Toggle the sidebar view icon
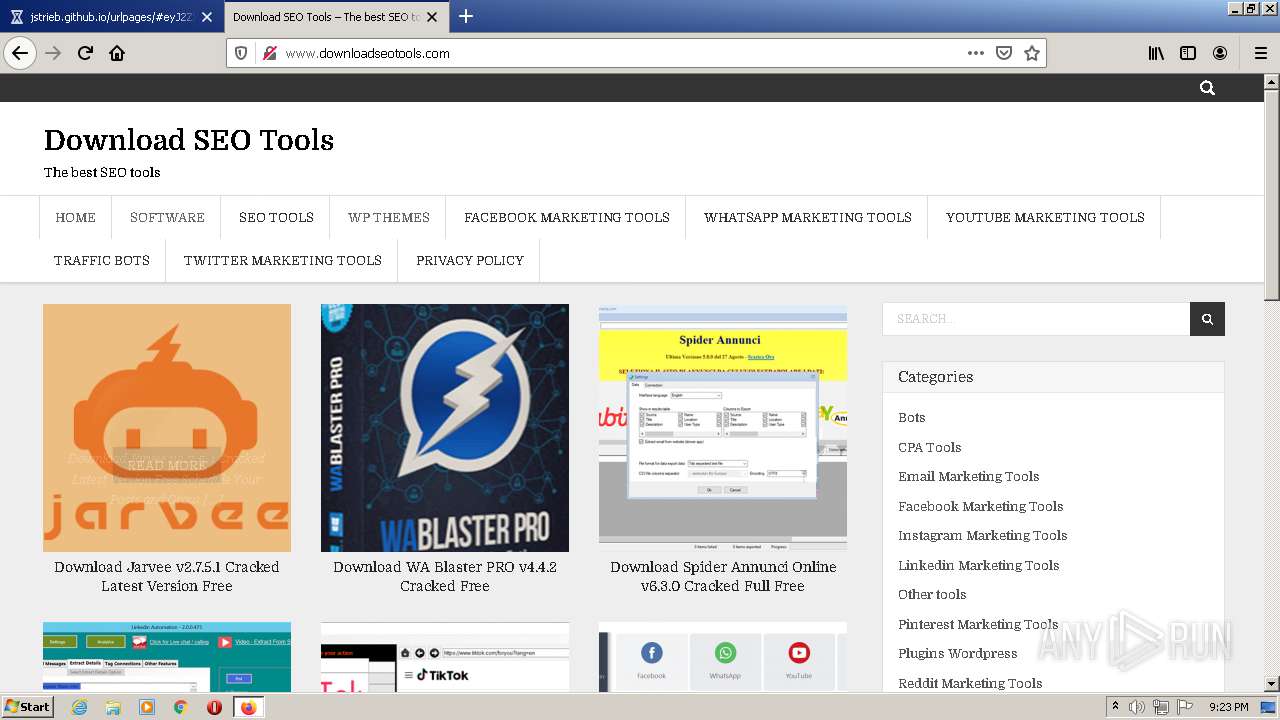 (x=1188, y=53)
